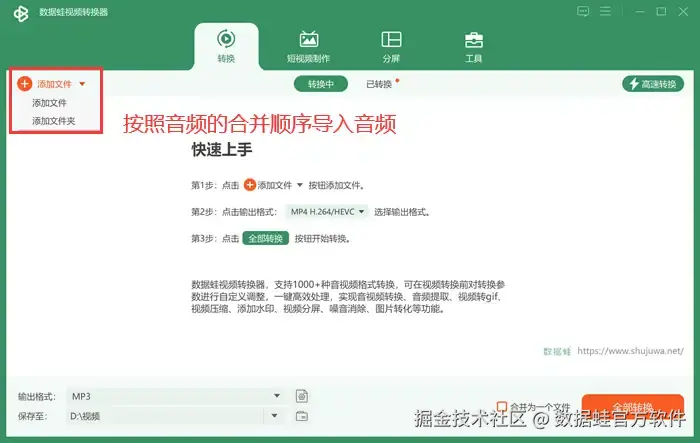This screenshot has height=443, width=700.
Task: Click the tutorial MP4 H.264/HEVC format dropdown
Action: point(327,212)
